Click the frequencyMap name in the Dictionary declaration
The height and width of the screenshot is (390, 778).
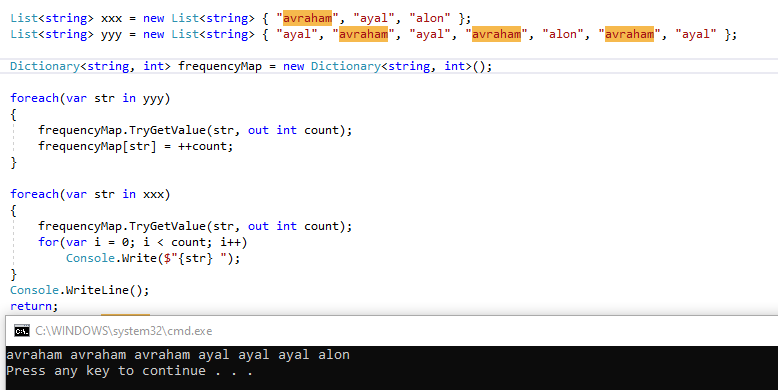click(220, 66)
